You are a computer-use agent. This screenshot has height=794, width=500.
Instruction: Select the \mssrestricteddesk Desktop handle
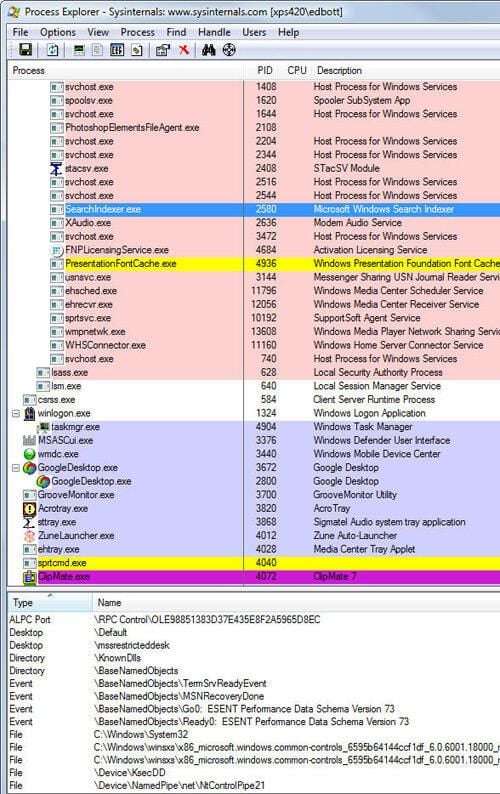(x=253, y=645)
